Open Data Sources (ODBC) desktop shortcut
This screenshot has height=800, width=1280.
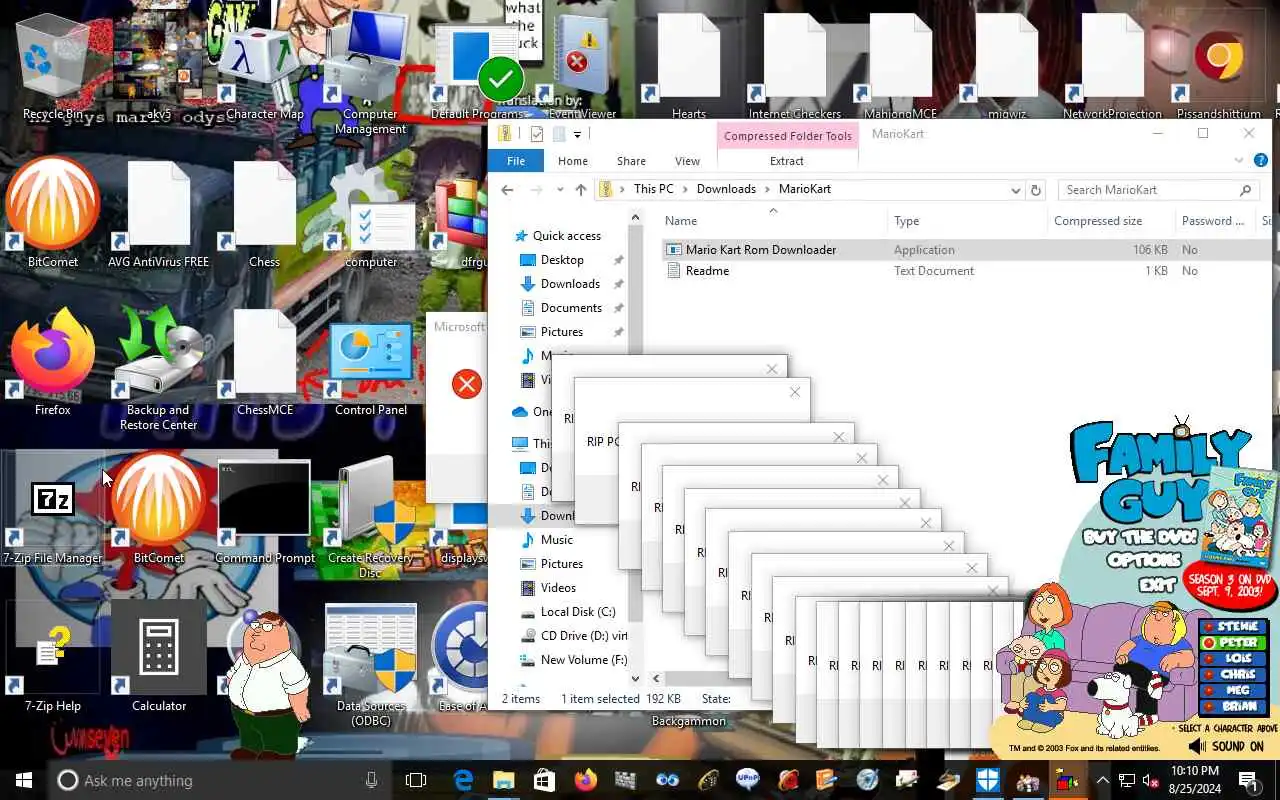[x=370, y=662]
